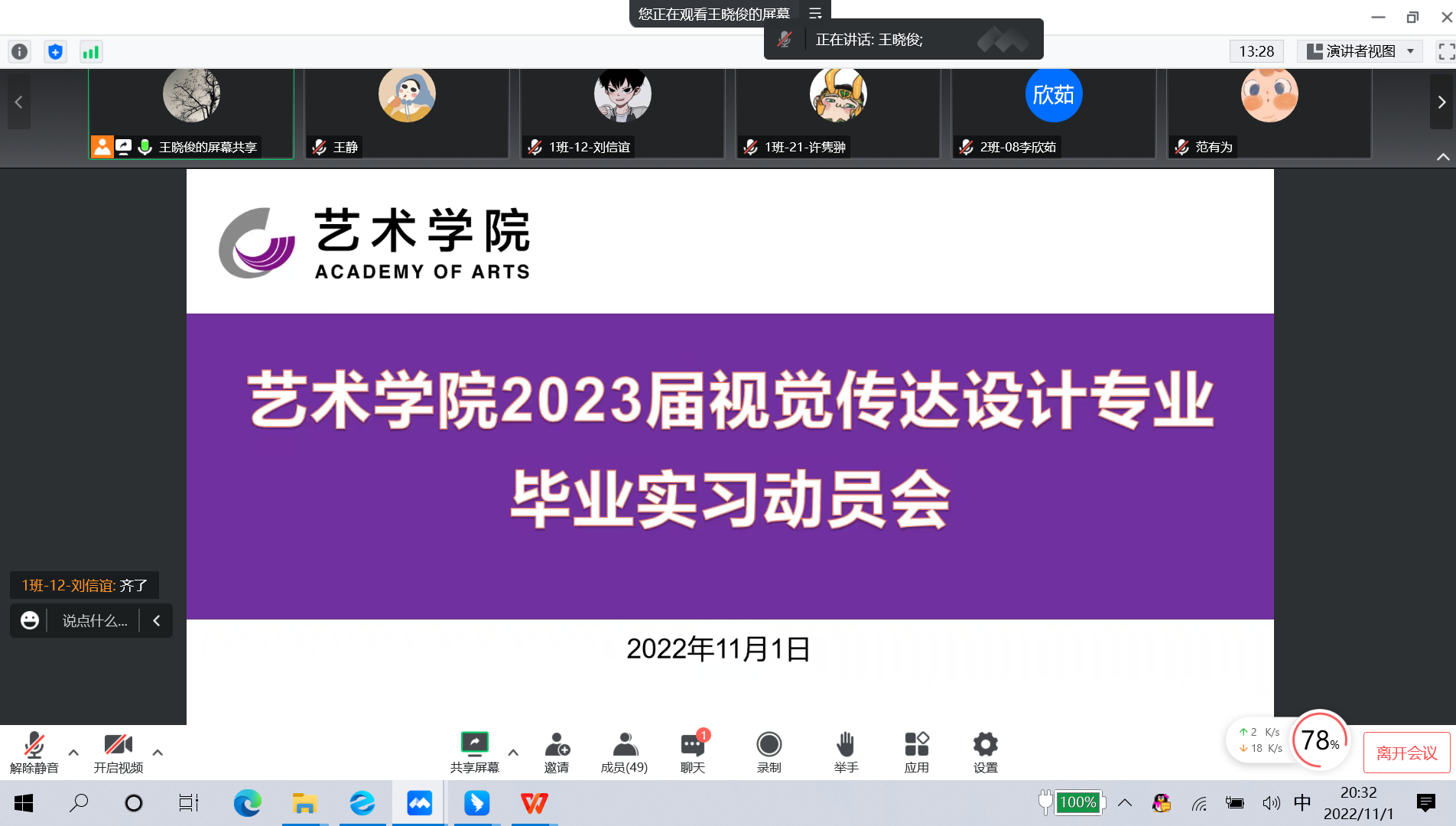Unmute microphone with 解除静音
The height and width of the screenshot is (826, 1456).
point(34,753)
